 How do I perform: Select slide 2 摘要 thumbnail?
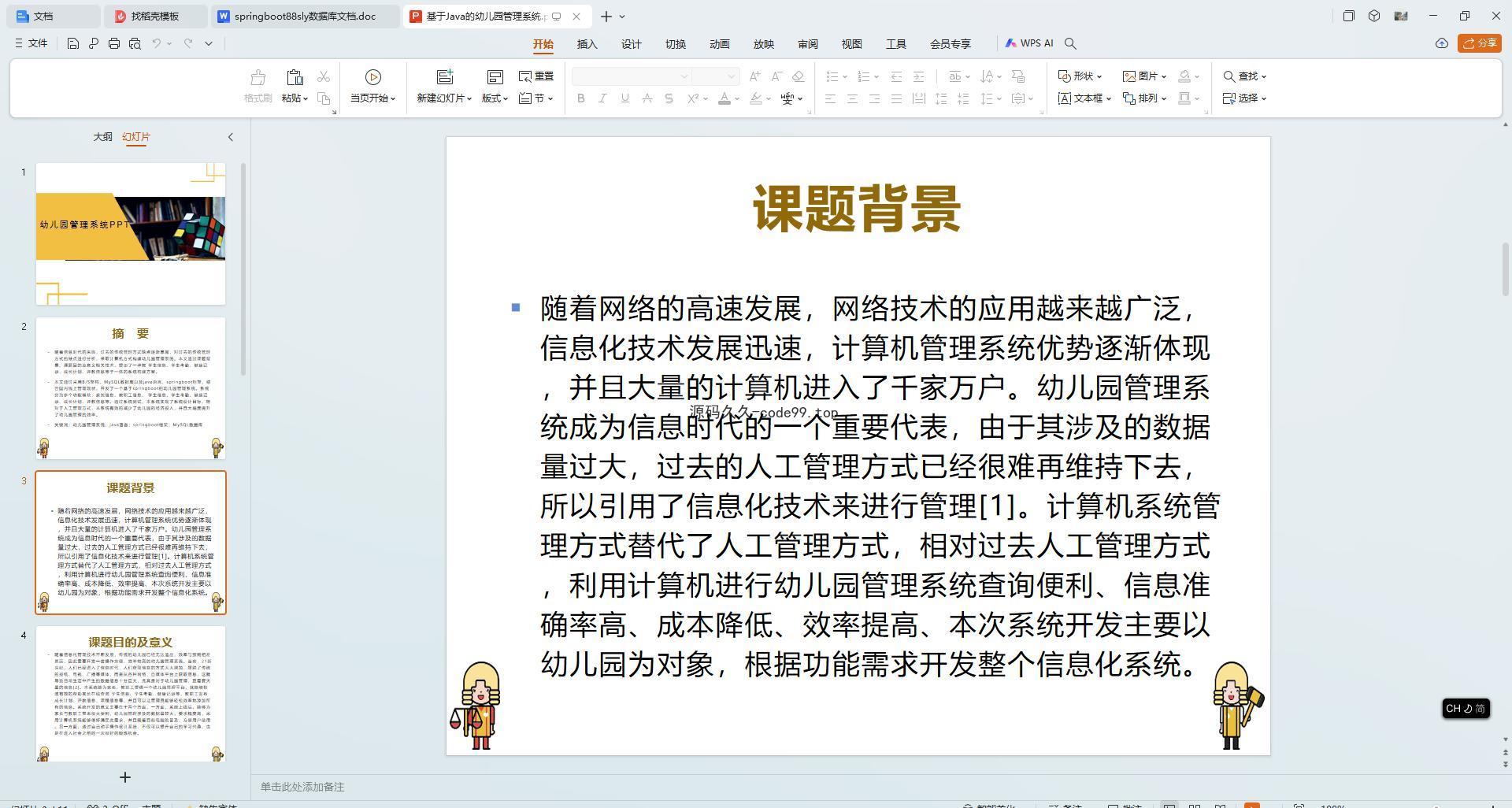pyautogui.click(x=131, y=387)
